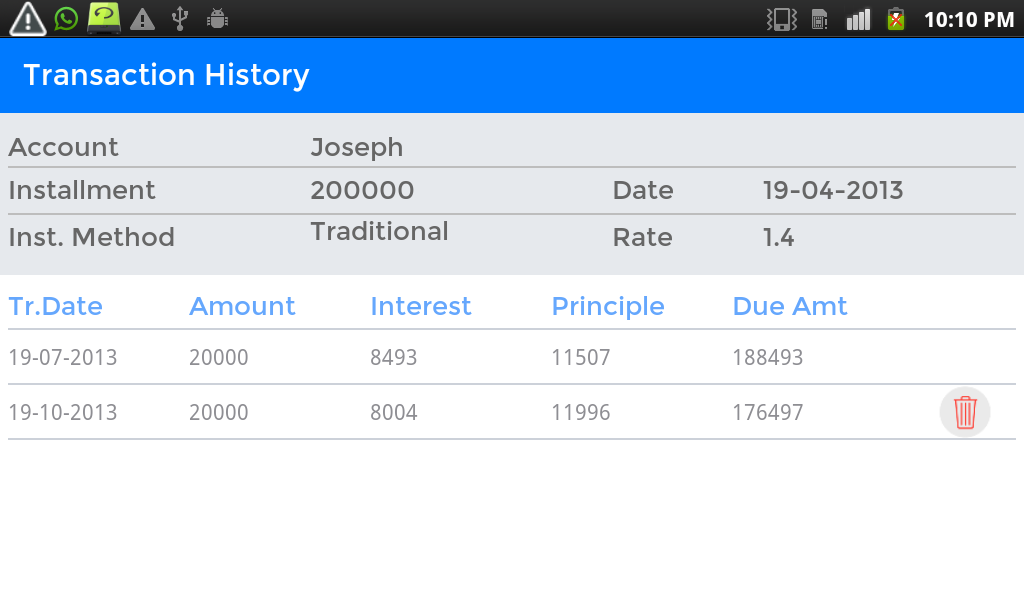Tap the Traditional installment method value

379,231
